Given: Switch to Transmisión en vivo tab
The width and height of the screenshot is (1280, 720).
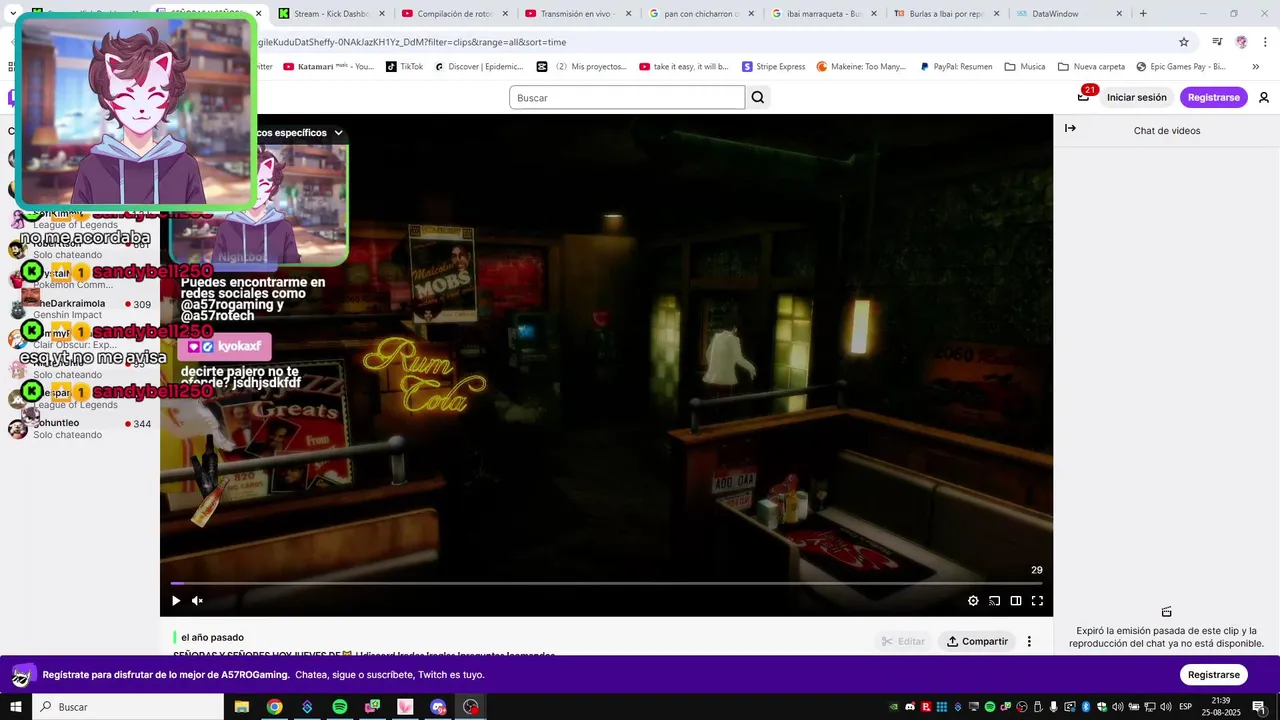Looking at the screenshot, I should (577, 14).
